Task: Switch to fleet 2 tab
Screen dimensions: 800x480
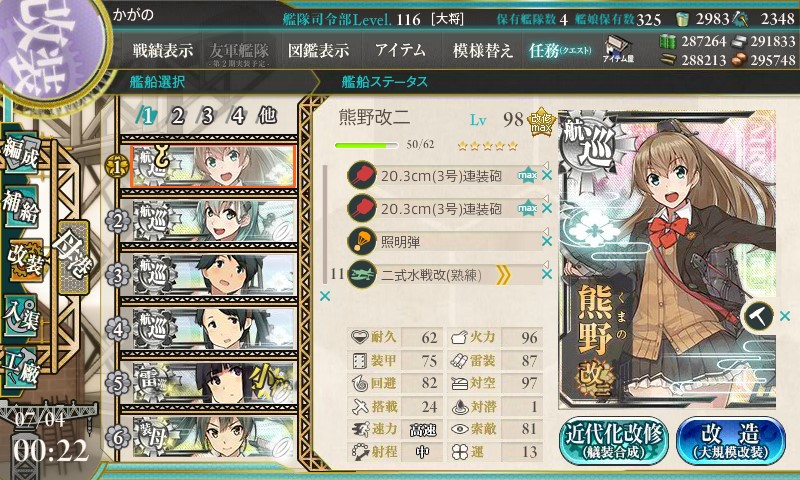Action: pos(177,116)
